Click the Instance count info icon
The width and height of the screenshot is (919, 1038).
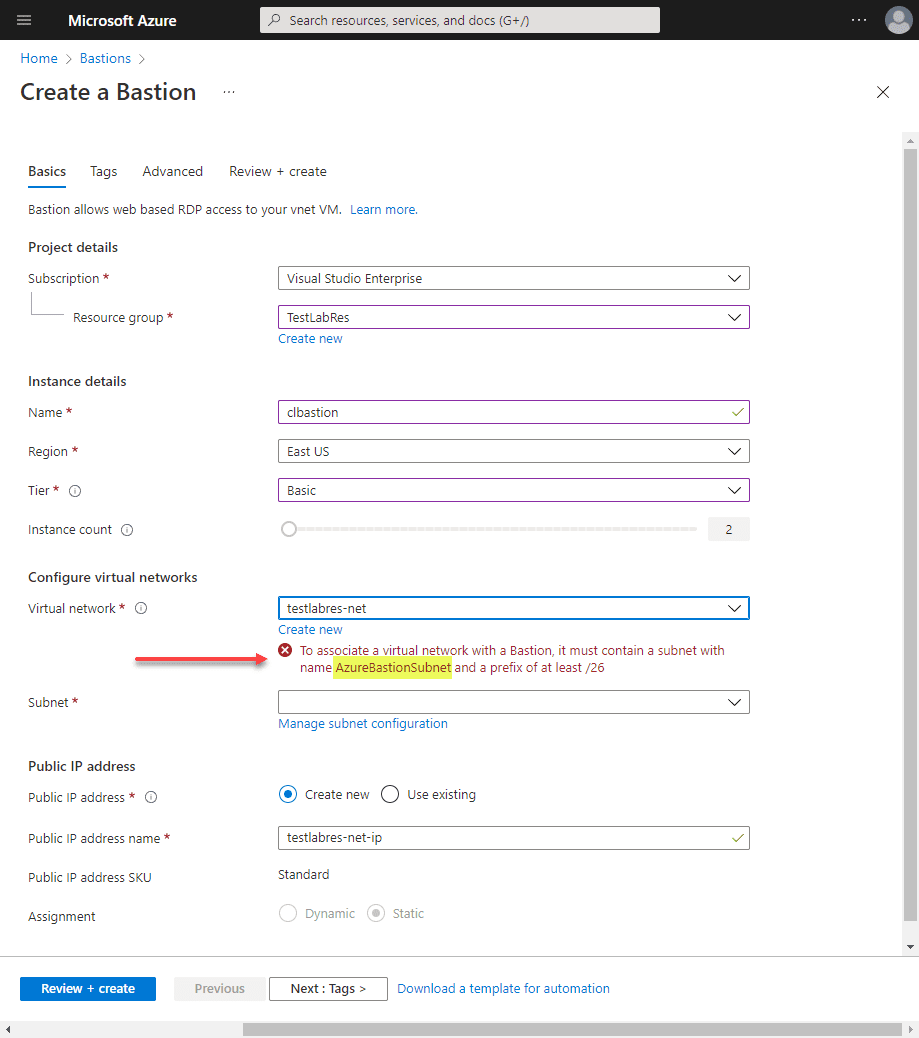[x=127, y=530]
